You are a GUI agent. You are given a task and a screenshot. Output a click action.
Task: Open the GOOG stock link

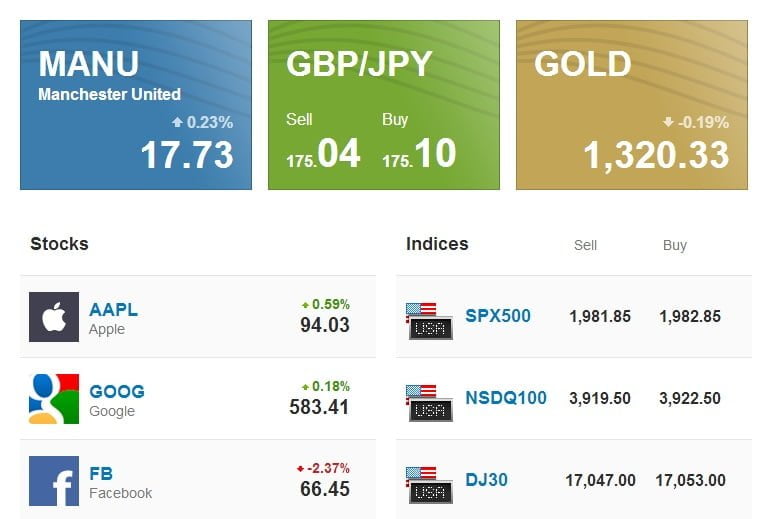116,391
